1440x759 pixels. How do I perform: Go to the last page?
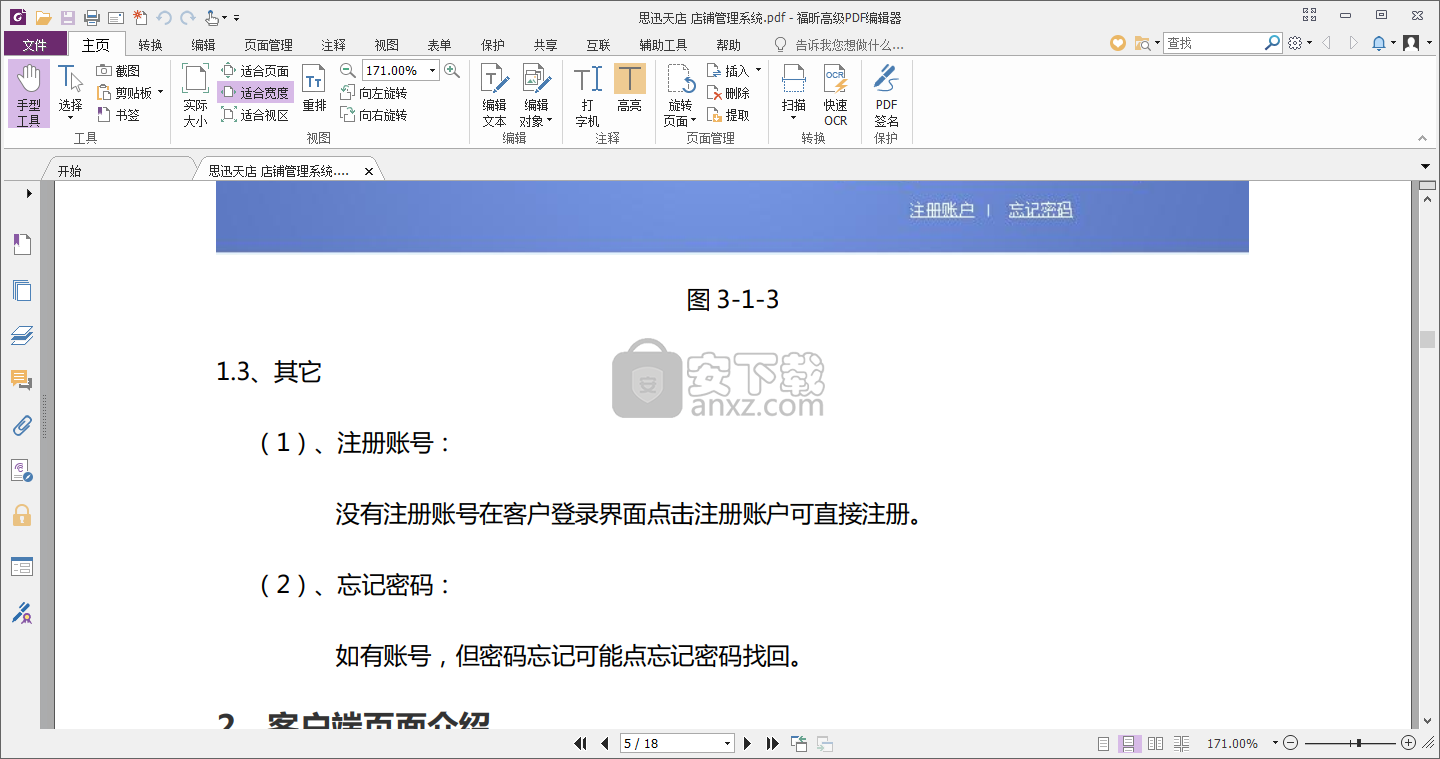[772, 743]
